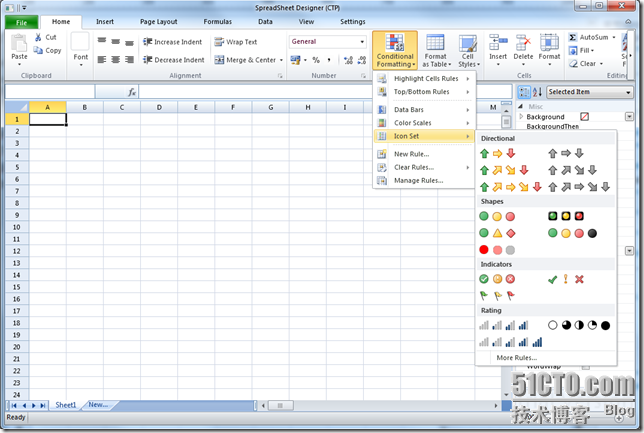644x433 pixels.
Task: Open the Merge & Center dropdown arrow
Action: pos(281,60)
